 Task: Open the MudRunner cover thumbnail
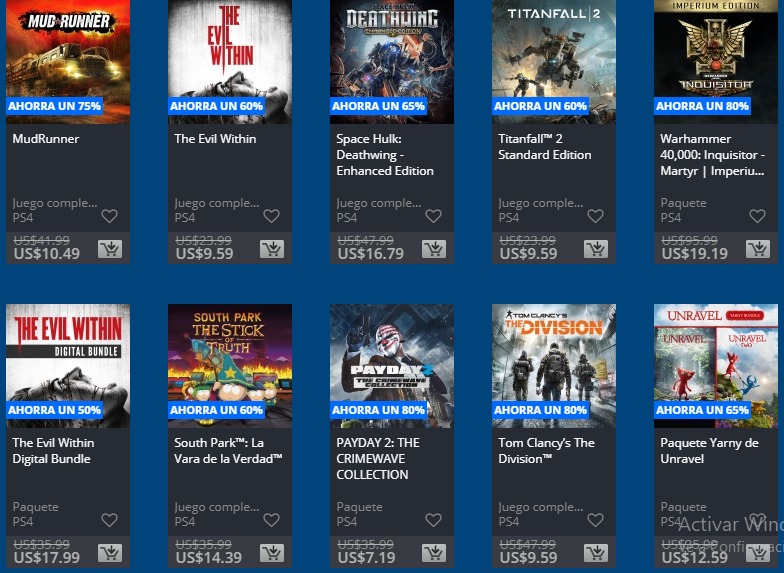(x=68, y=62)
